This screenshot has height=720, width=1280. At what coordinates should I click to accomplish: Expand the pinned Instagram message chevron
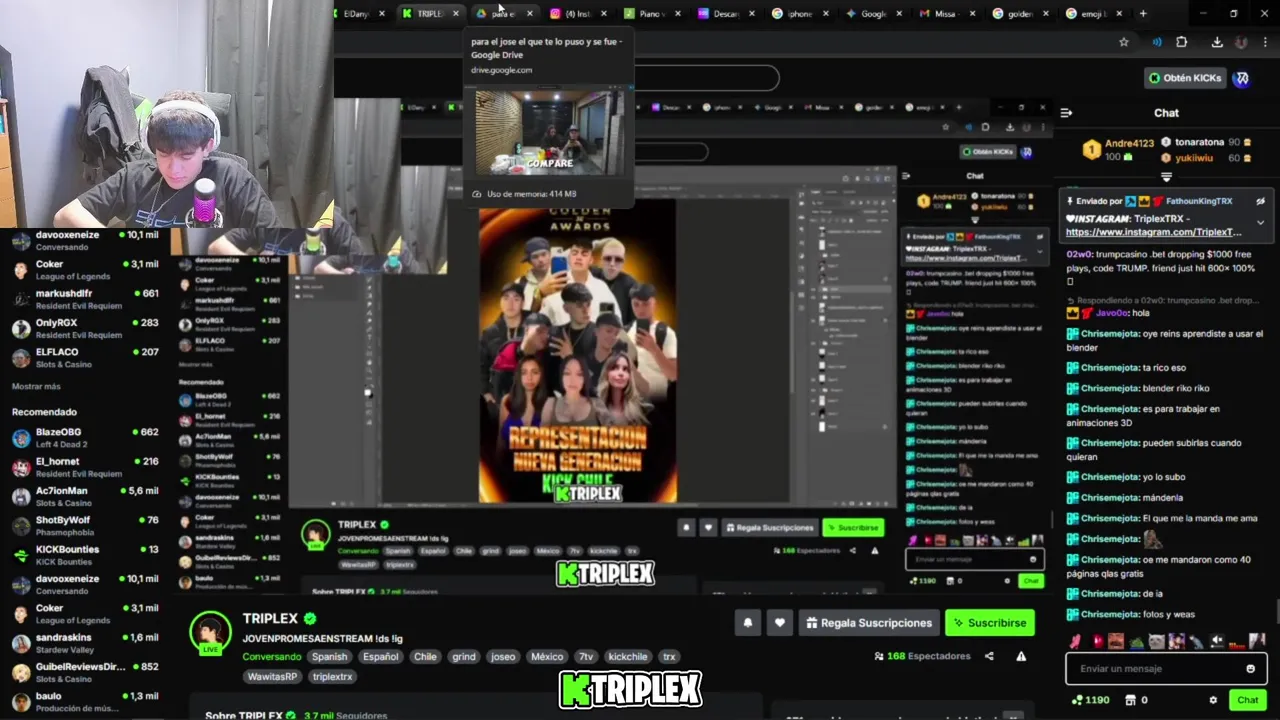(x=1260, y=223)
